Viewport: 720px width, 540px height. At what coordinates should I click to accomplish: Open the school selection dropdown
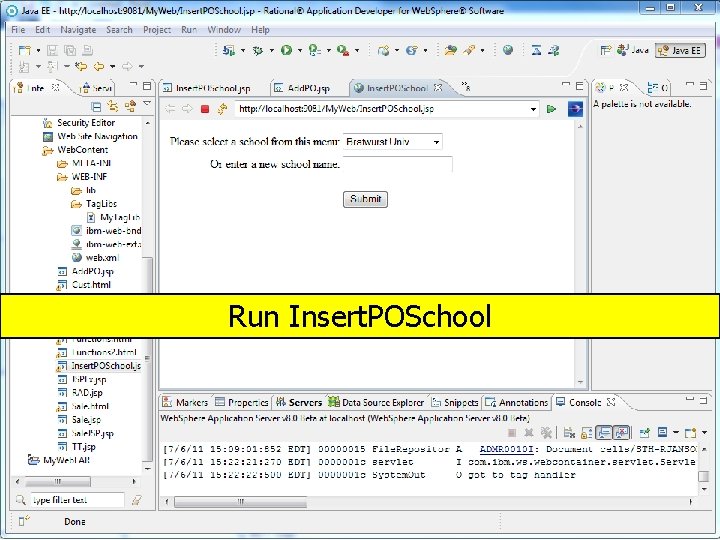[x=436, y=142]
